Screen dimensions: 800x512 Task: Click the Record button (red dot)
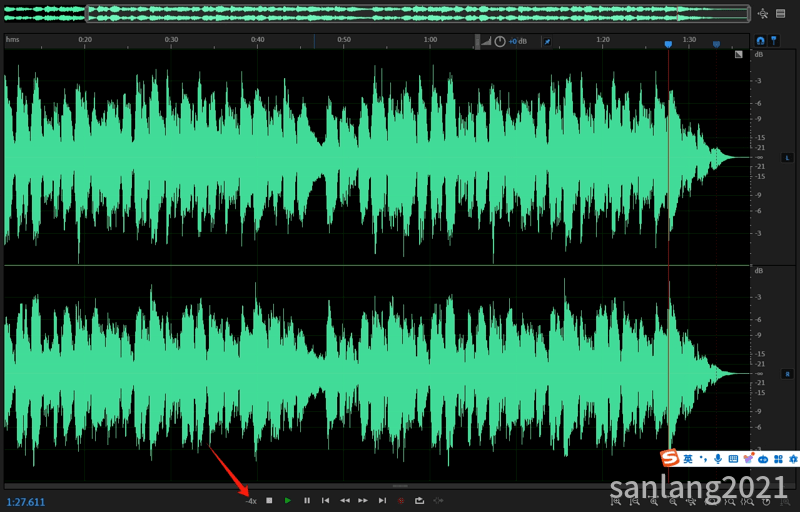tap(401, 500)
